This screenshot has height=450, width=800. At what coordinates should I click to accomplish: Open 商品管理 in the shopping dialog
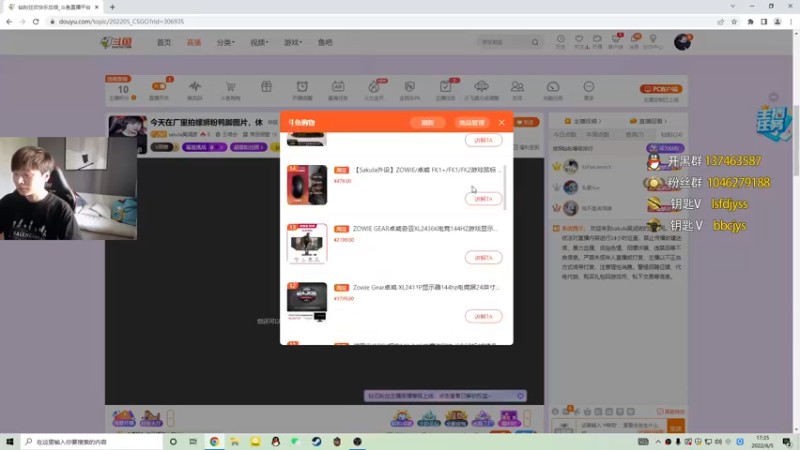coord(471,122)
